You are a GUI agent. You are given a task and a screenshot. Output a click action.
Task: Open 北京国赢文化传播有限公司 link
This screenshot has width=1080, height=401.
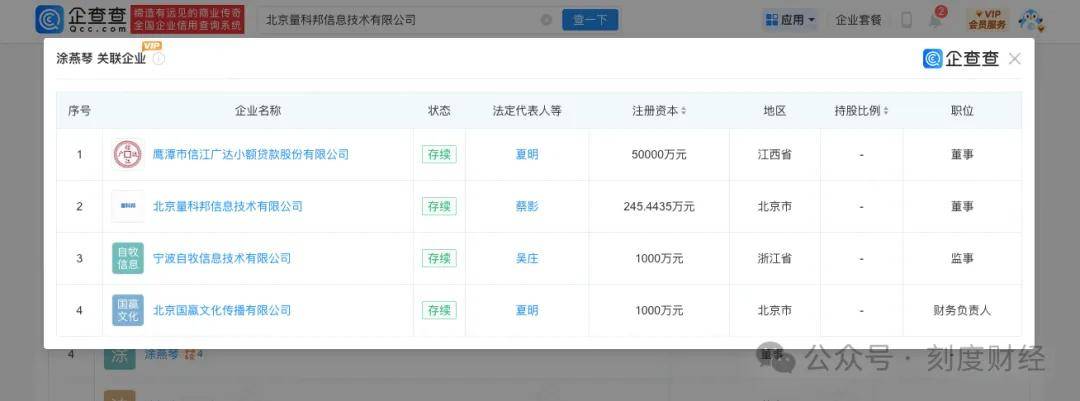(x=222, y=310)
